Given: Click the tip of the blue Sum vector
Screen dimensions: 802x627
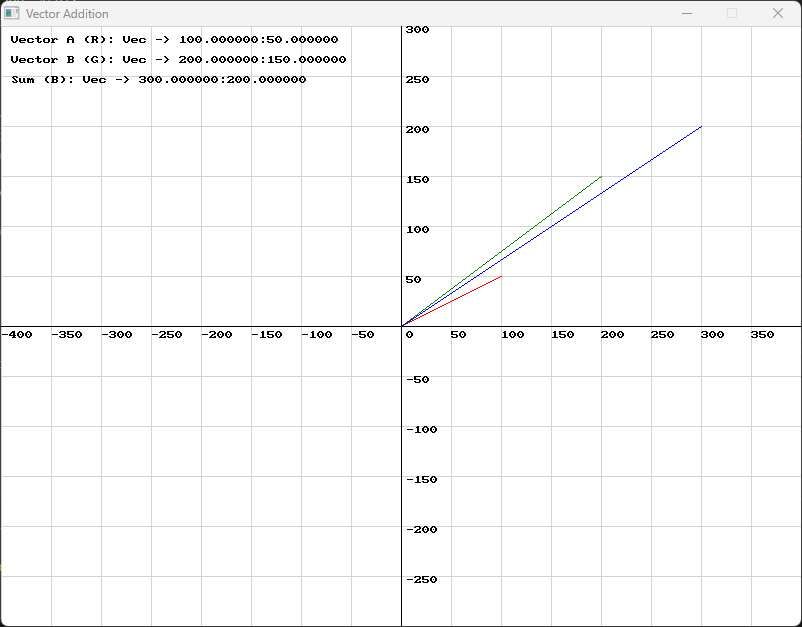Looking at the screenshot, I should (700, 127).
